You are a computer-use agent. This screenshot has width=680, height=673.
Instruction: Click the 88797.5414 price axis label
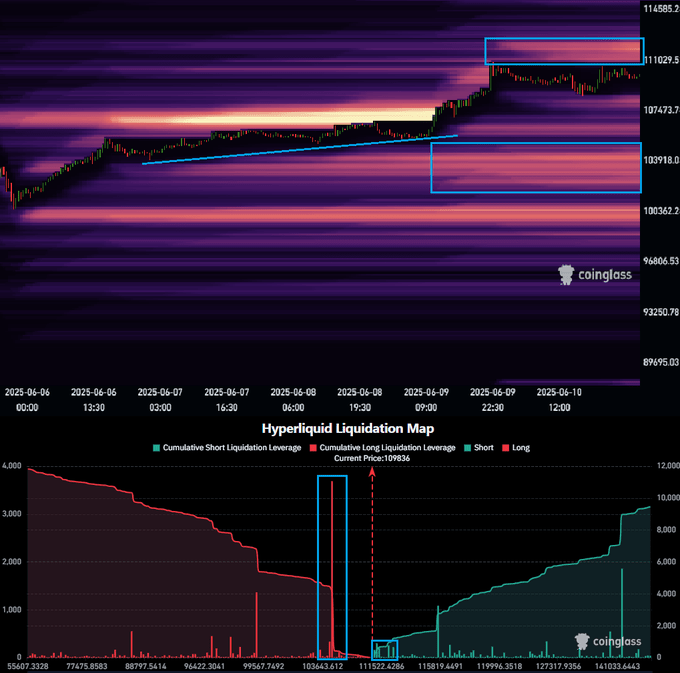(146, 666)
